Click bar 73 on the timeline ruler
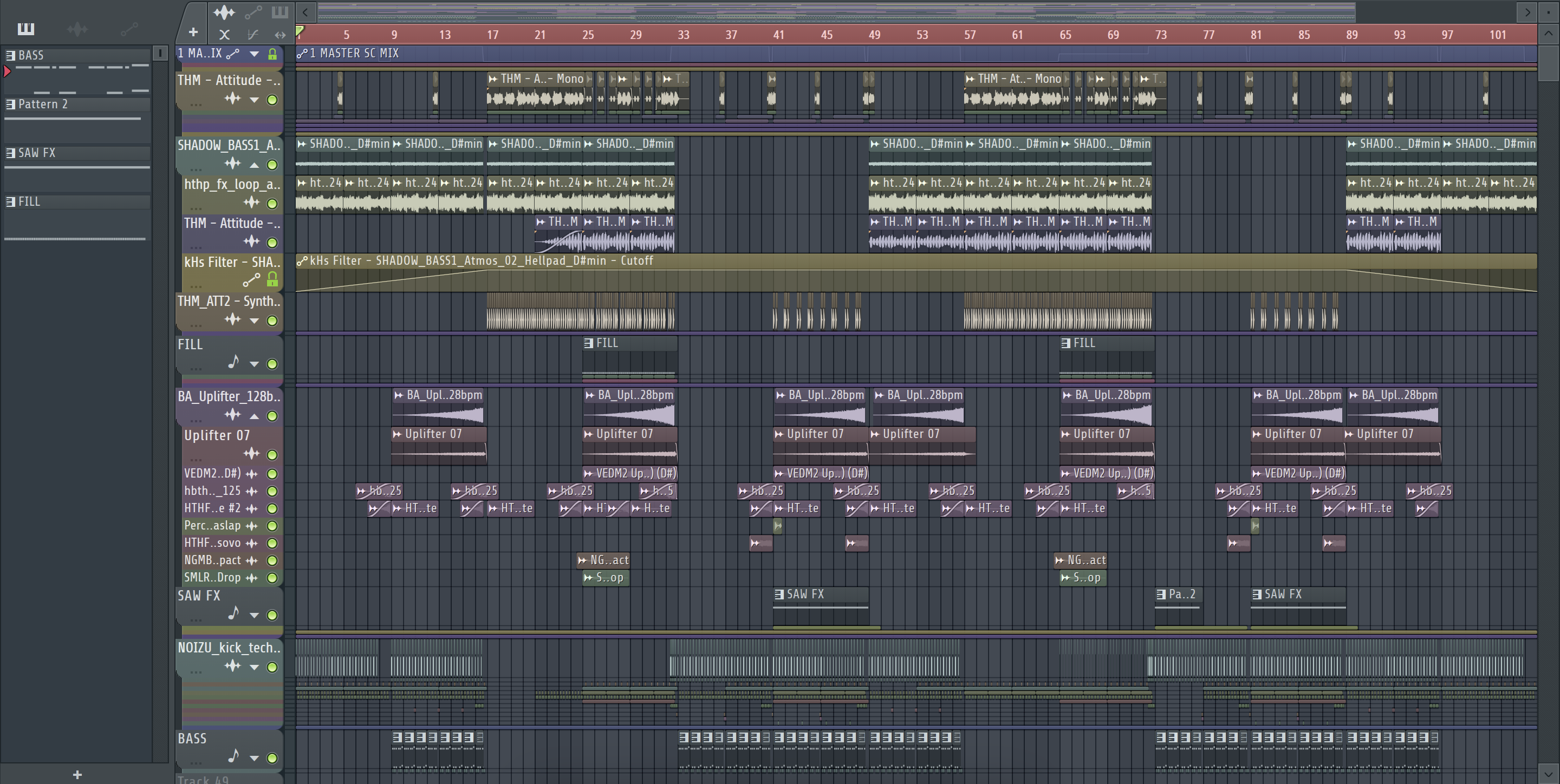The height and width of the screenshot is (784, 1560). (1160, 35)
